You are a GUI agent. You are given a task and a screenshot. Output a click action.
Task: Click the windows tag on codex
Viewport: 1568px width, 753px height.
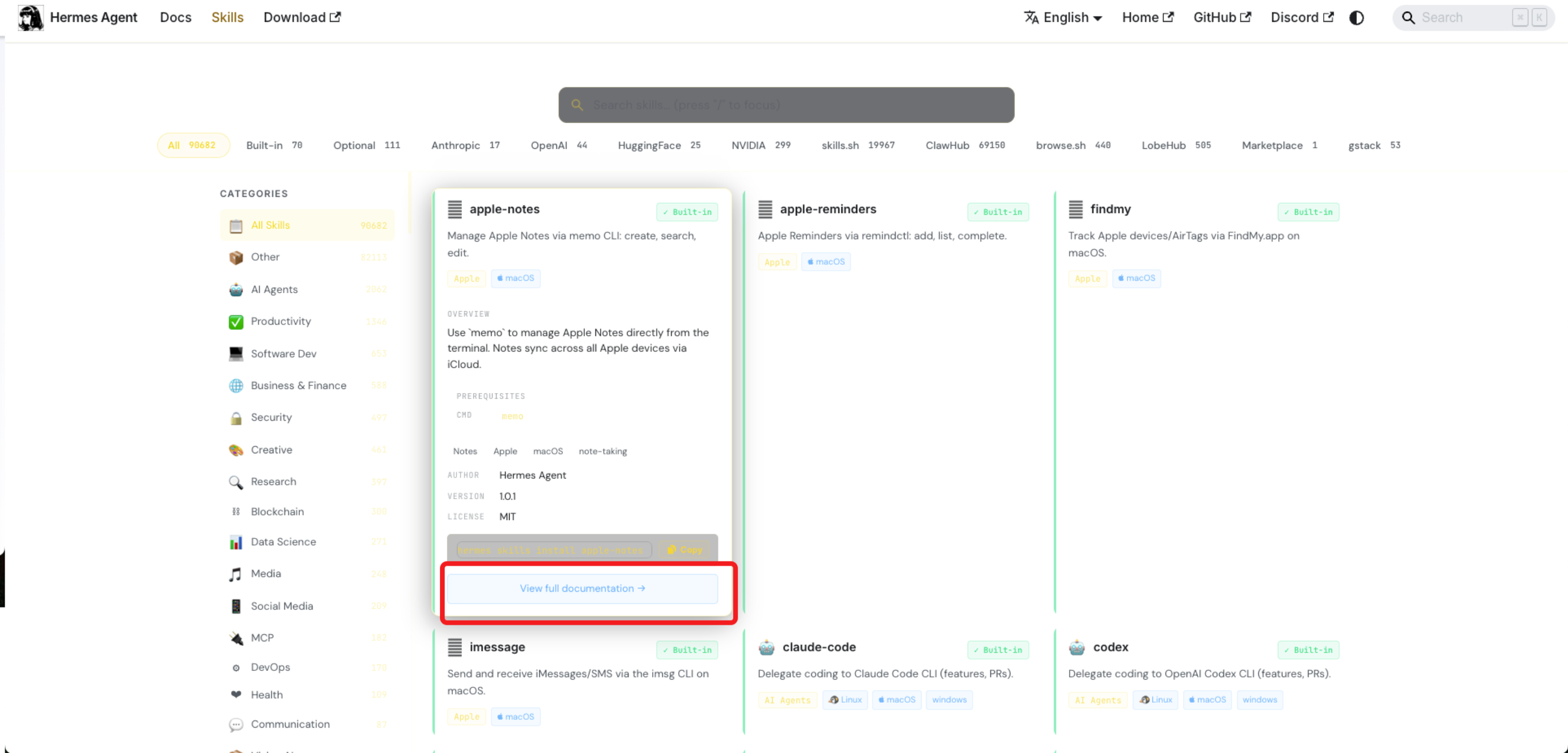coord(1259,700)
